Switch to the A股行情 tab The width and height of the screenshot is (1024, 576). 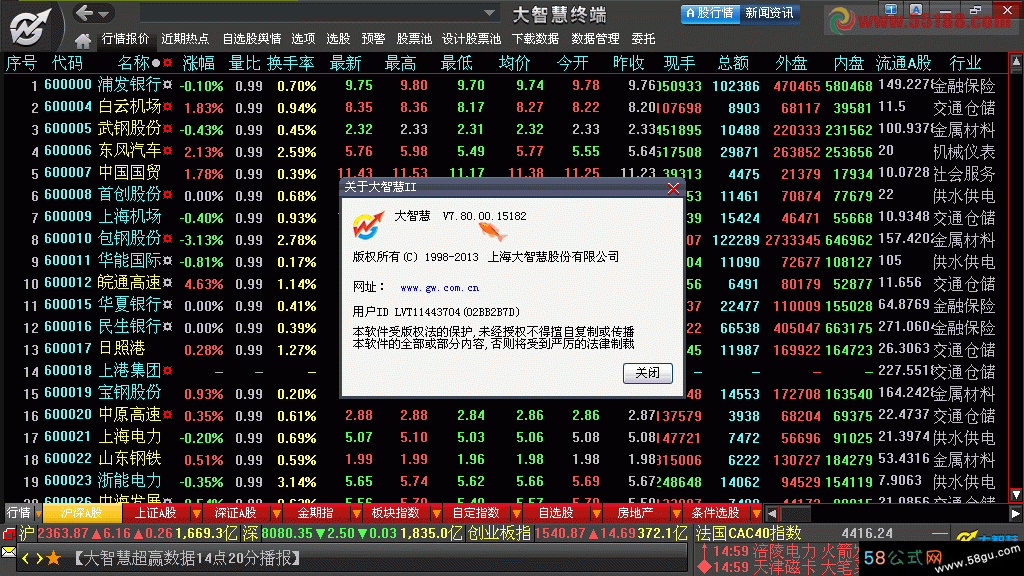click(711, 13)
